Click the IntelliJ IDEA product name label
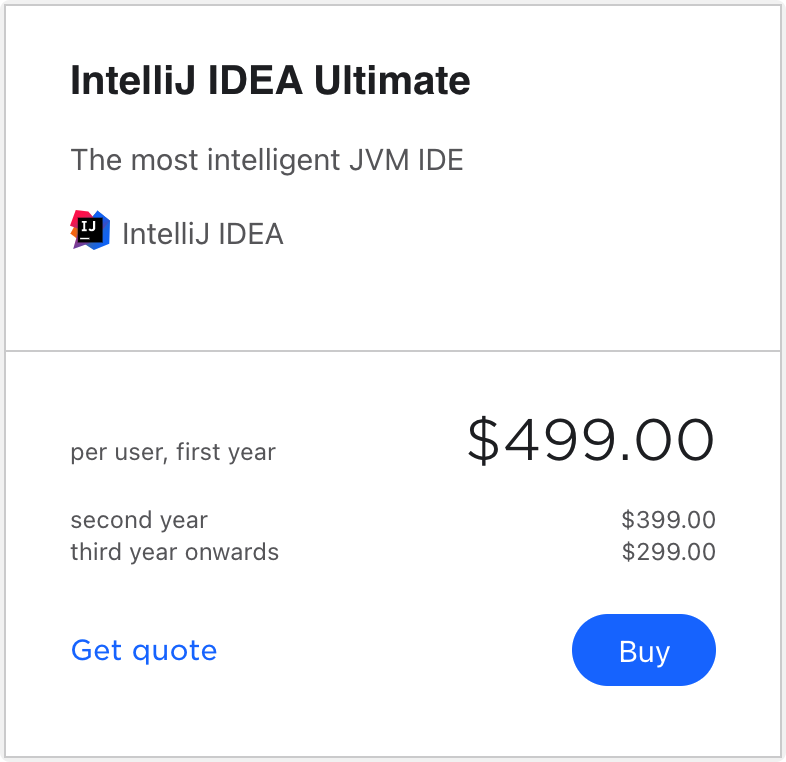The height and width of the screenshot is (762, 786). (203, 234)
